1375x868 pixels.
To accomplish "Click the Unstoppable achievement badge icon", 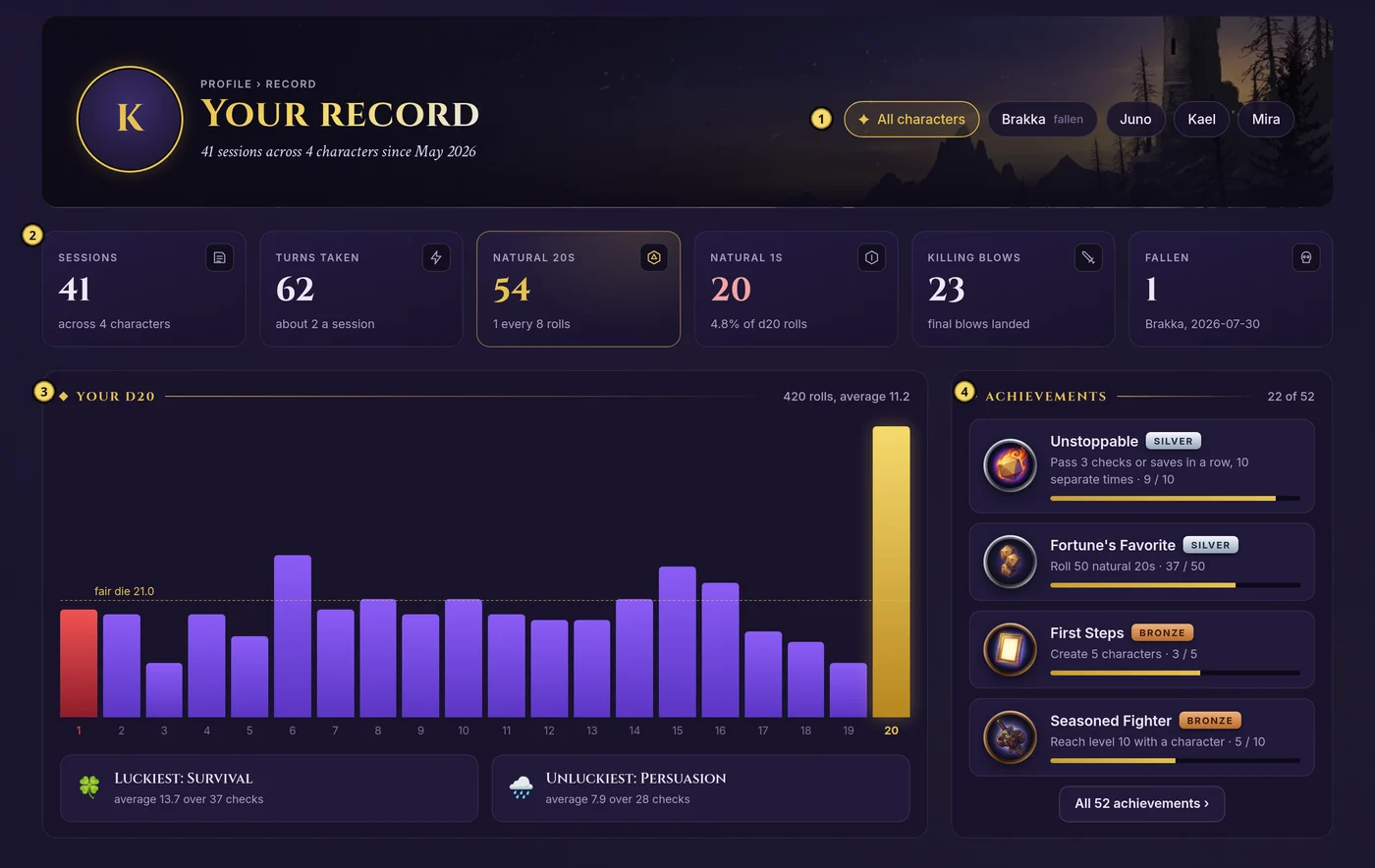I will 1010,465.
